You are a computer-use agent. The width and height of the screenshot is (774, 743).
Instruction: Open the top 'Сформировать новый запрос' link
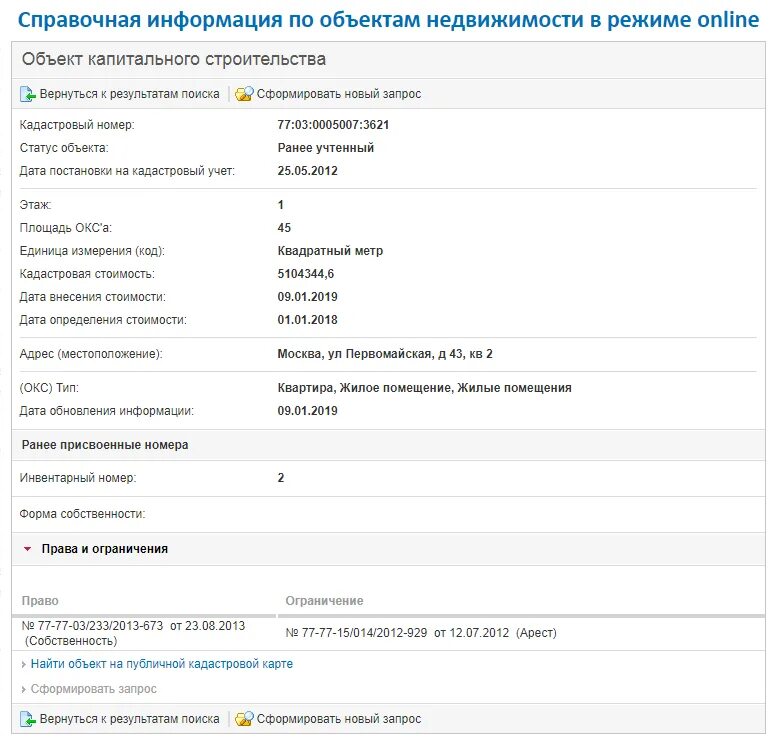[339, 94]
